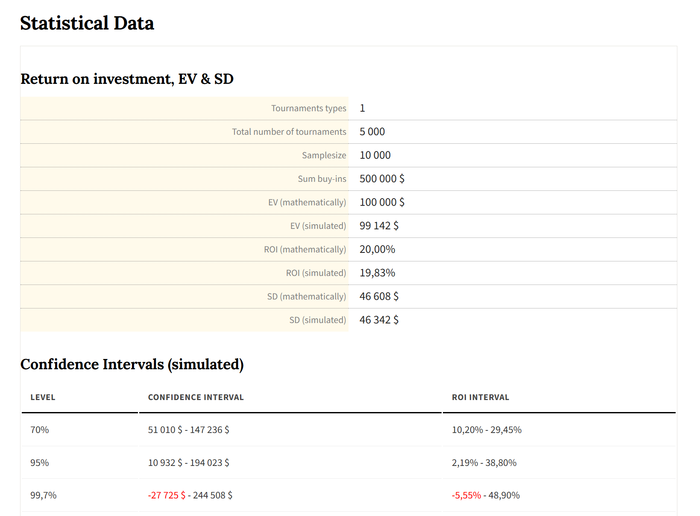
Task: Click the EV (simulated) value 99 142 $
Action: [x=379, y=226]
